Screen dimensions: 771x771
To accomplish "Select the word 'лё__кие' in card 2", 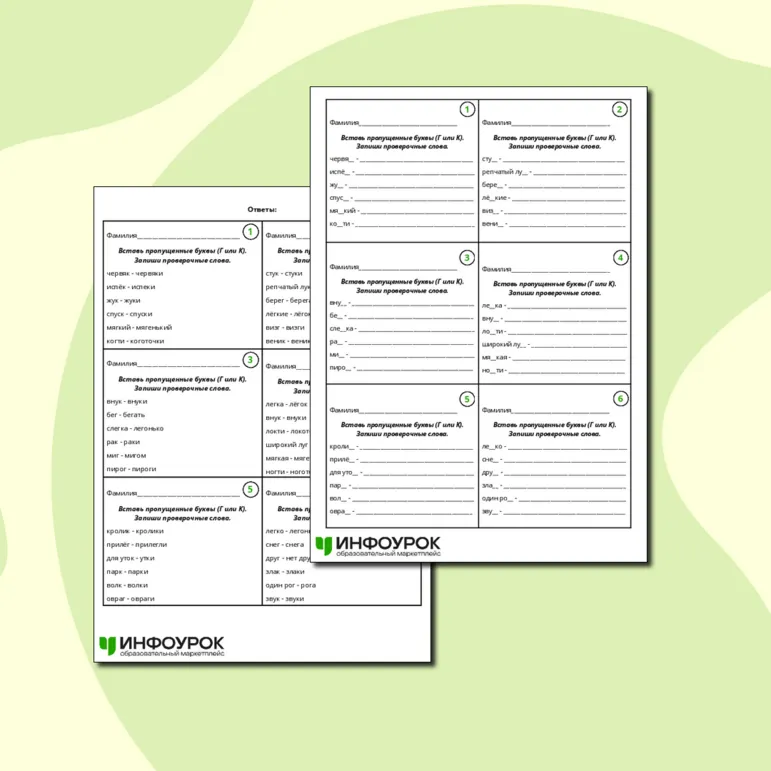I will (494, 198).
